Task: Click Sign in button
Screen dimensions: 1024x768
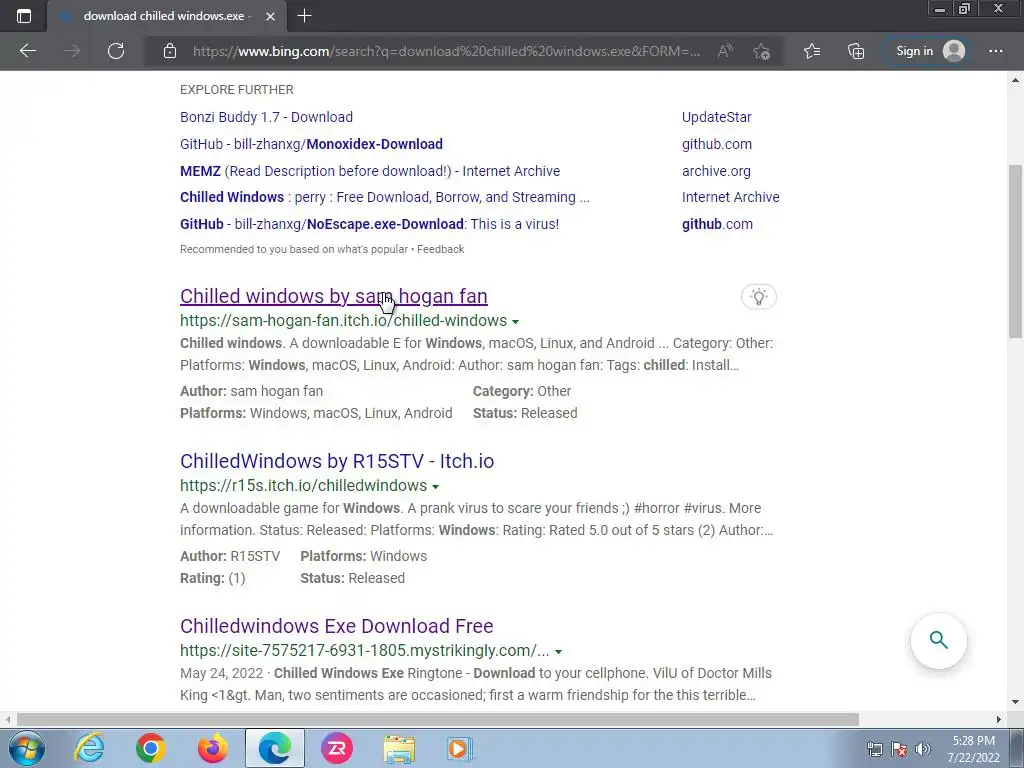Action: [x=929, y=51]
